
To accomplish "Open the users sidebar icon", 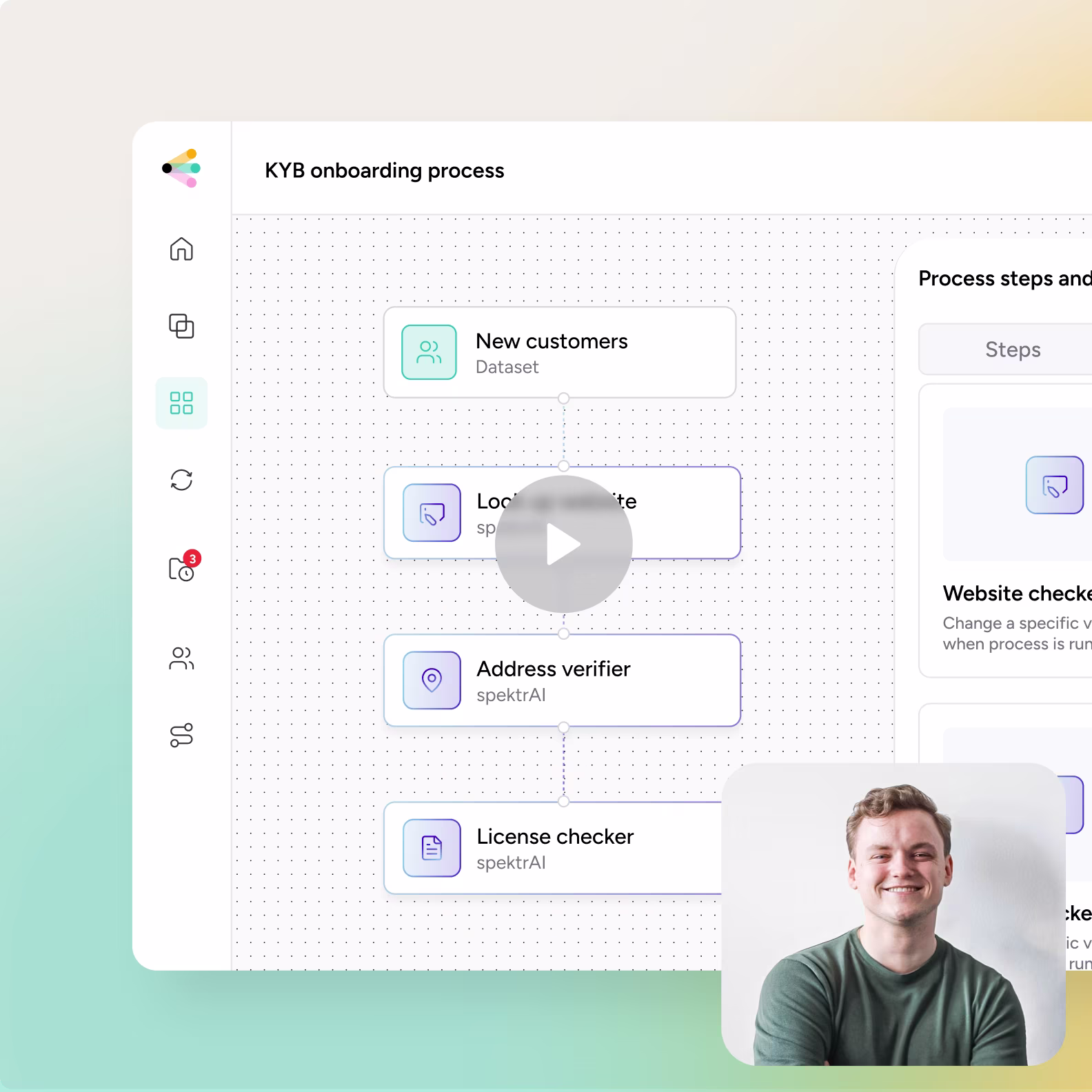I will 181,658.
